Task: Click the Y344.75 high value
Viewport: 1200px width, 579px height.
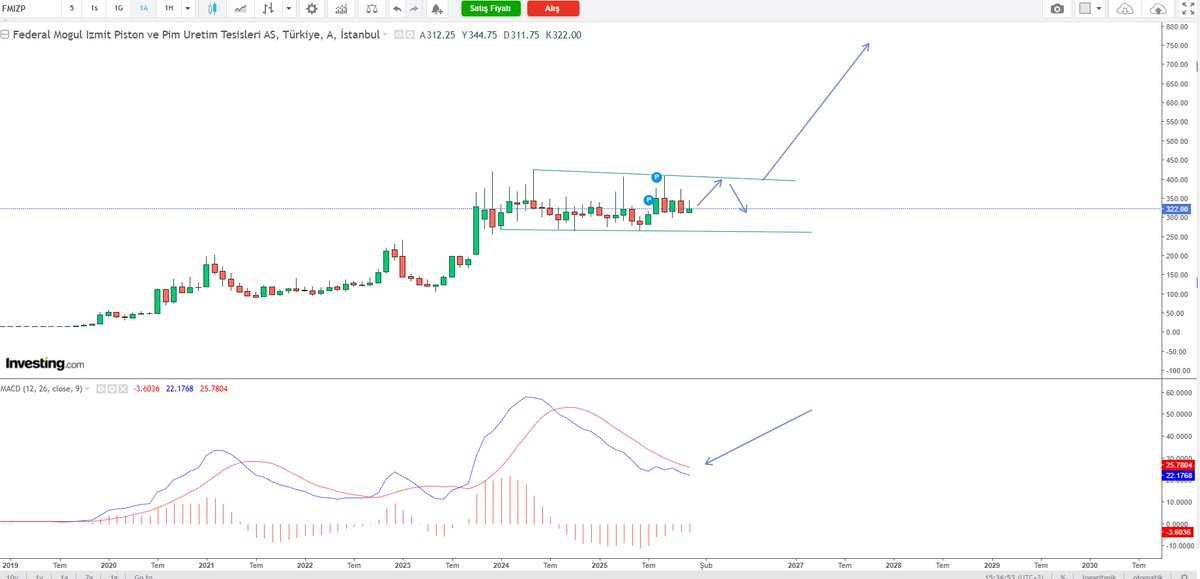Action: pos(479,35)
